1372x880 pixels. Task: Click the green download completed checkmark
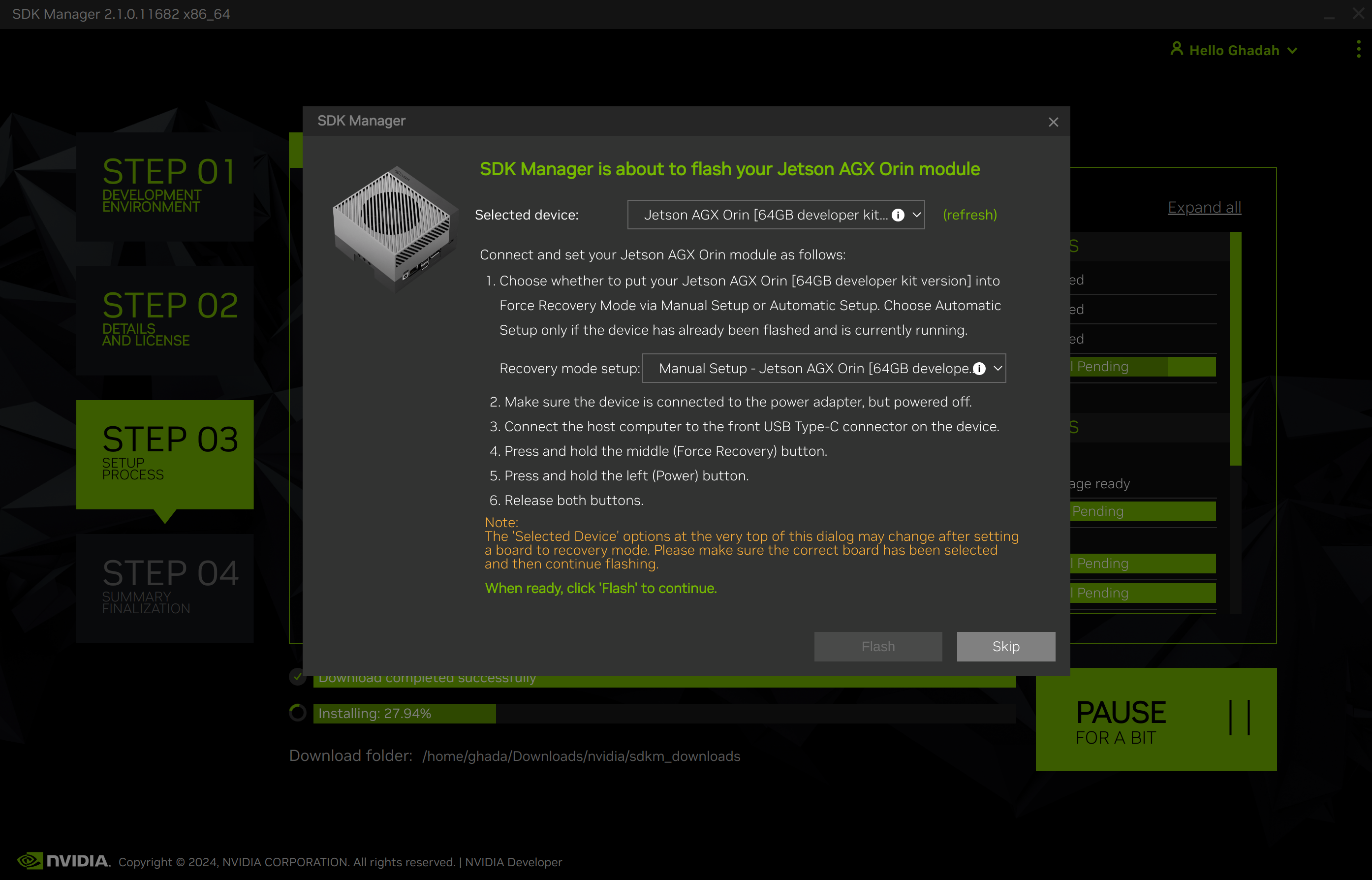(297, 677)
